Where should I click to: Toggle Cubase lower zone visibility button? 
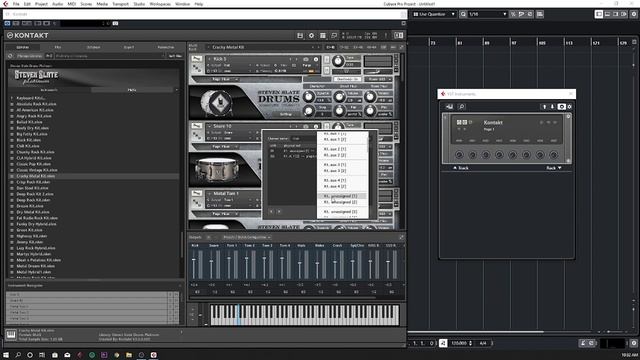607,14
